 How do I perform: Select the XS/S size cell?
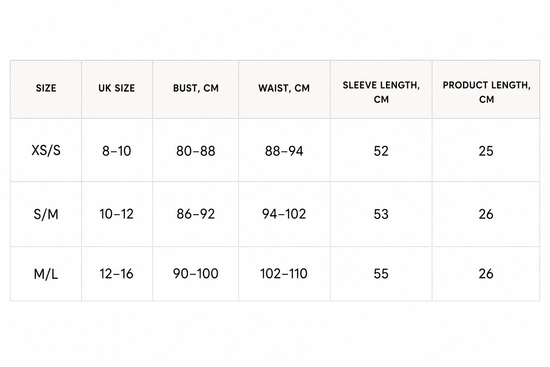click(x=46, y=150)
